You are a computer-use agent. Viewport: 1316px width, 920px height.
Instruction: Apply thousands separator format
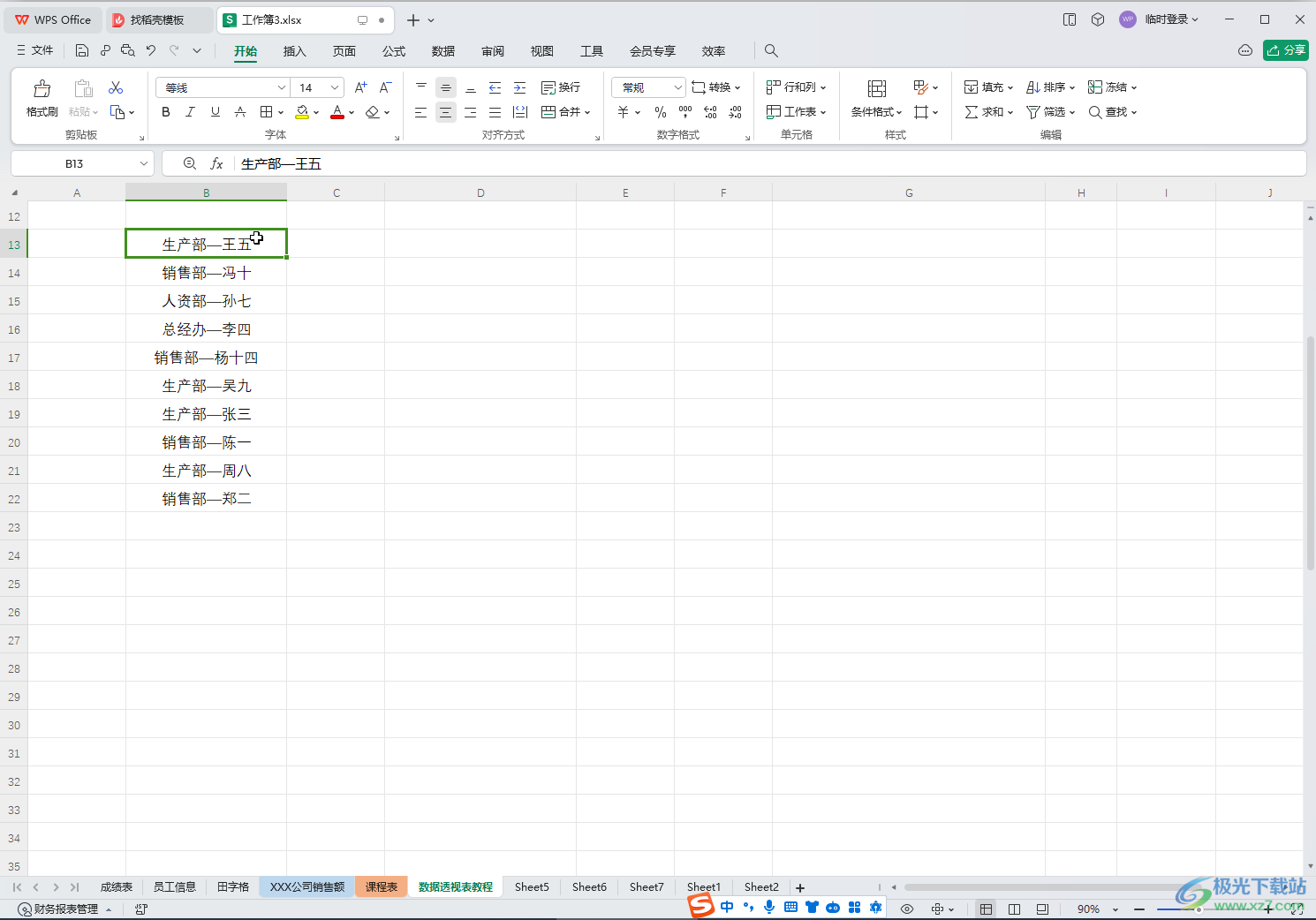tap(685, 112)
